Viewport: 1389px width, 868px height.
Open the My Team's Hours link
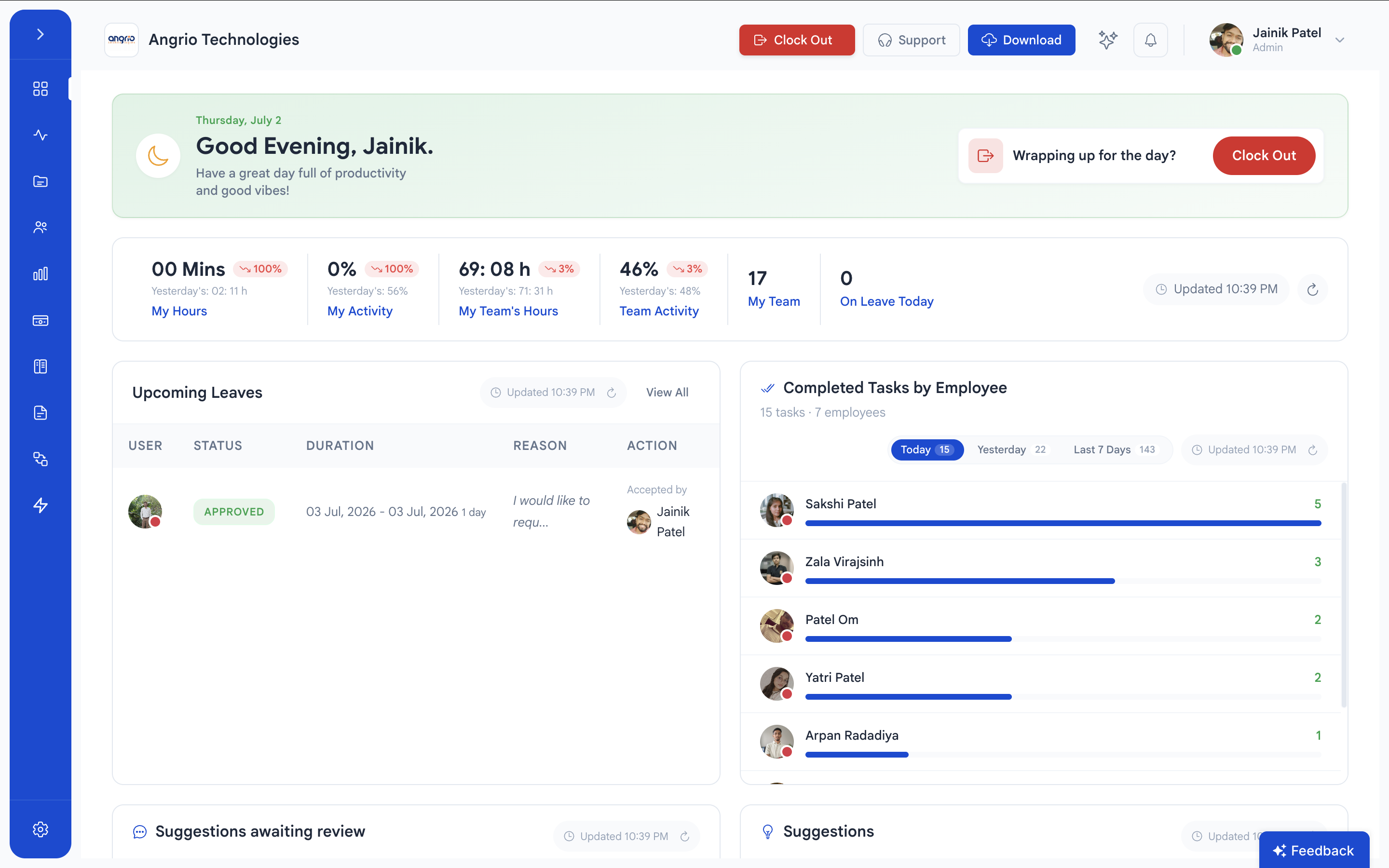click(508, 311)
